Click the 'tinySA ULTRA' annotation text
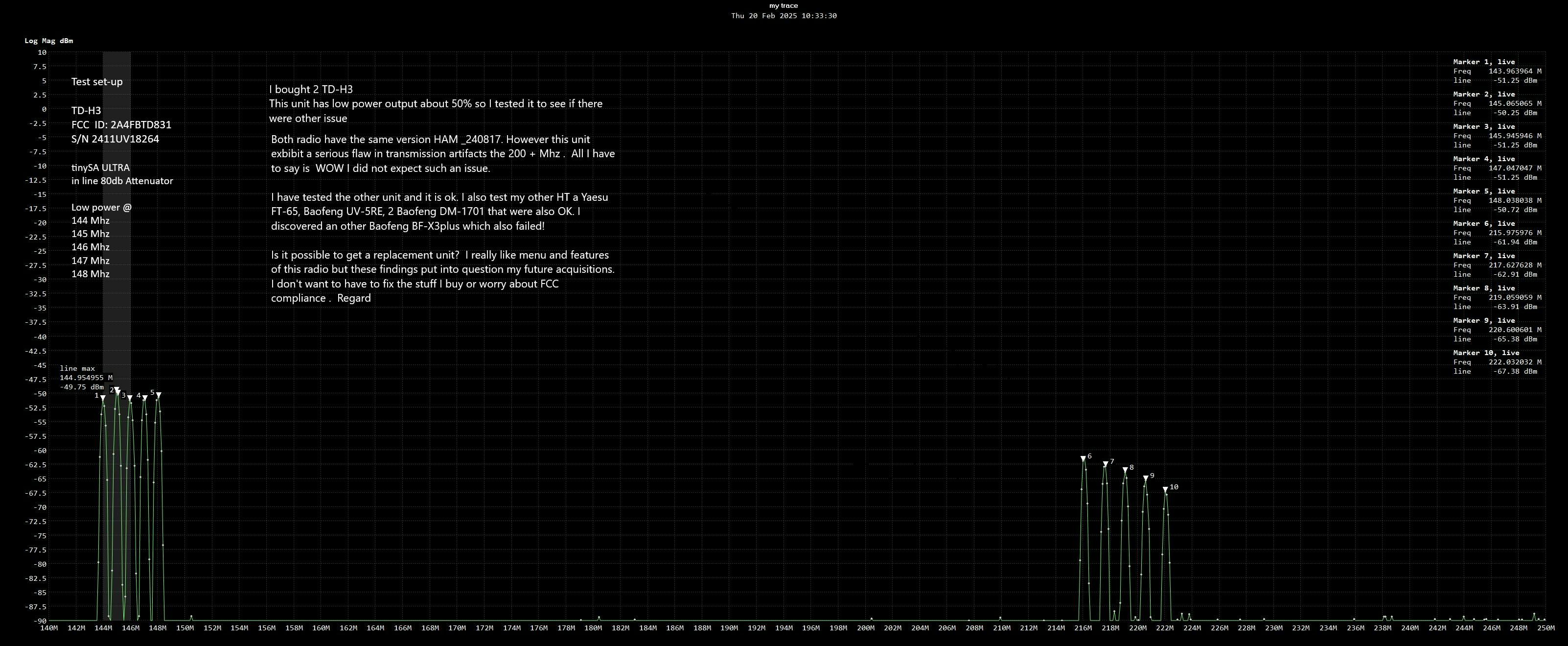1568x646 pixels. coord(100,167)
